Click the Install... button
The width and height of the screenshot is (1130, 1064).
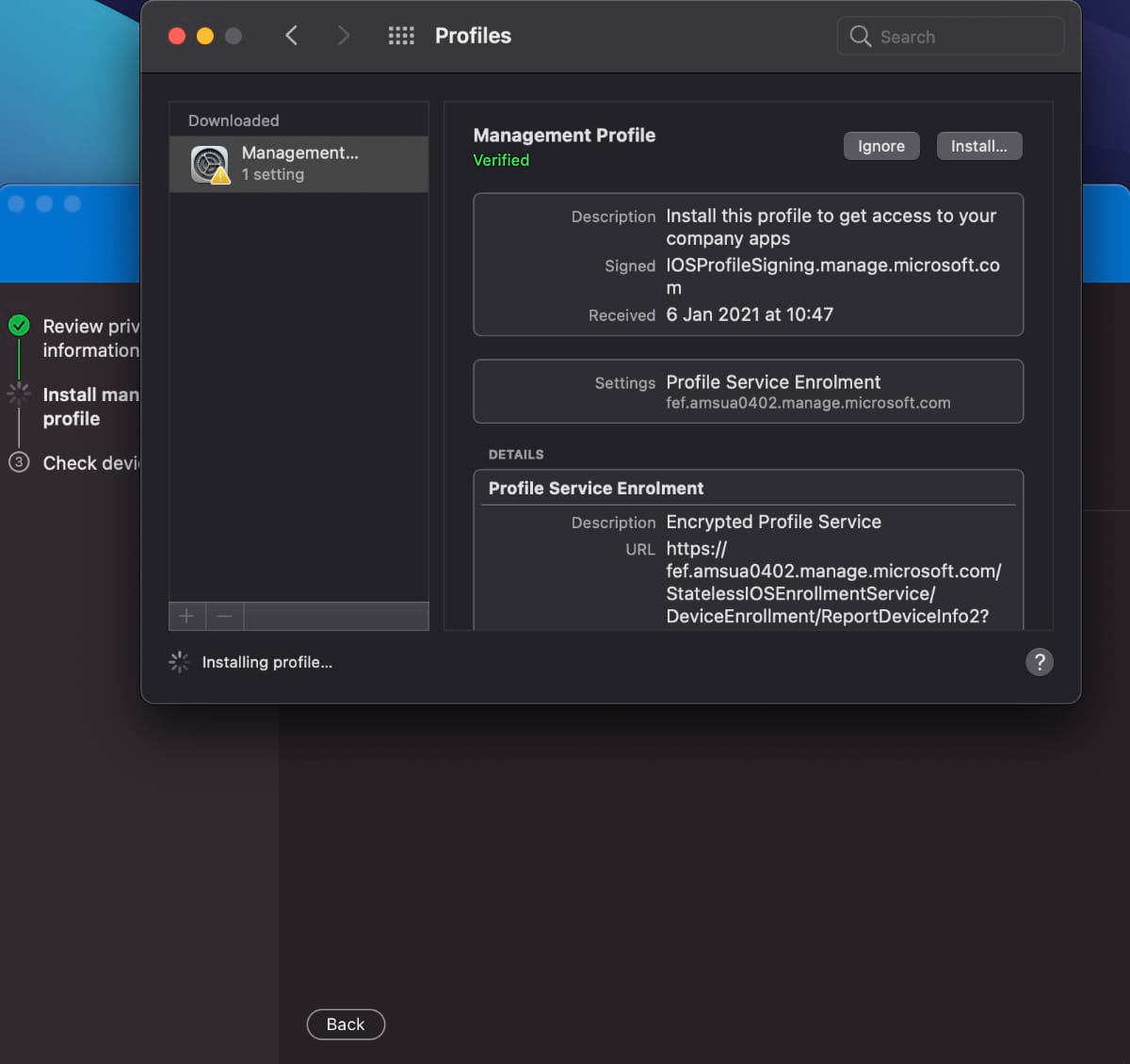pyautogui.click(x=979, y=146)
